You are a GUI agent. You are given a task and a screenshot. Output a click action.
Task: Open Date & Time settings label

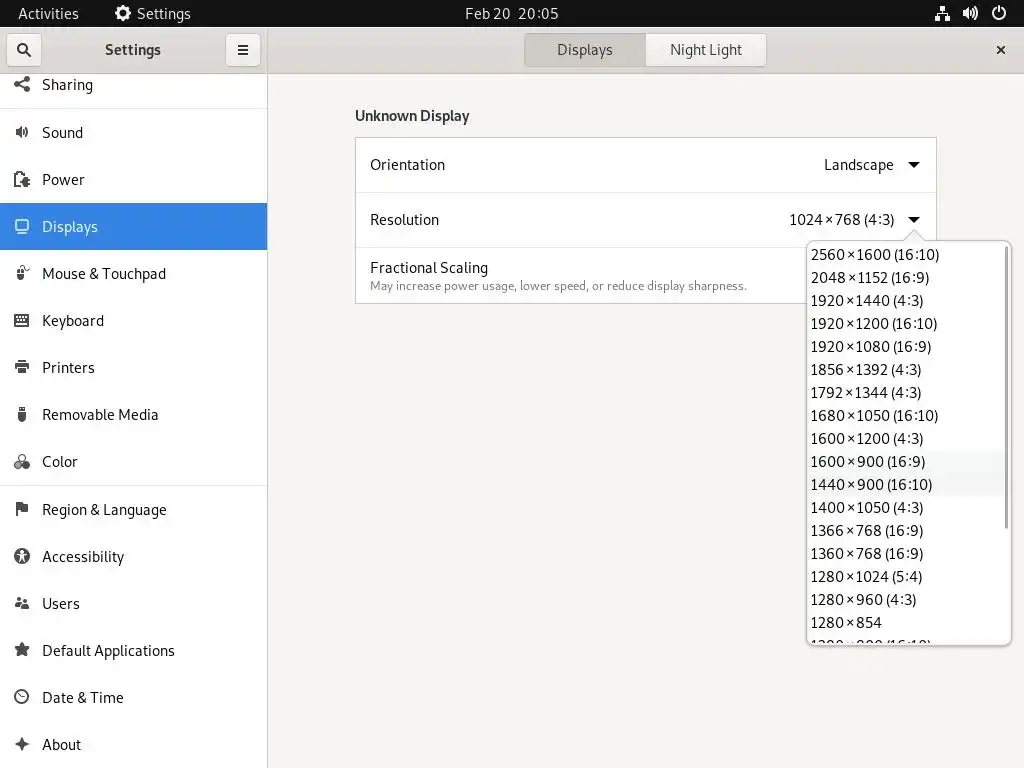tap(82, 697)
